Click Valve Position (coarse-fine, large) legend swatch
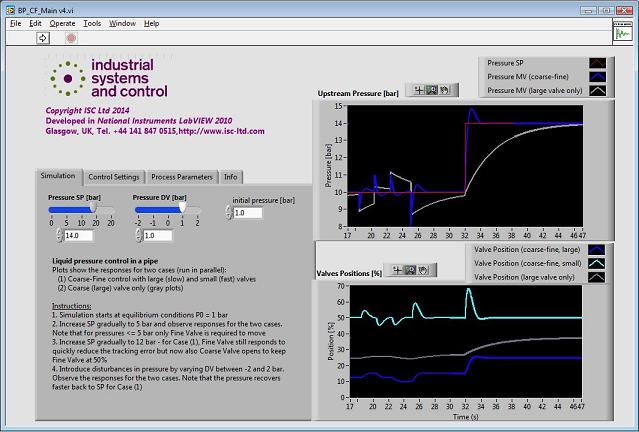 596,249
